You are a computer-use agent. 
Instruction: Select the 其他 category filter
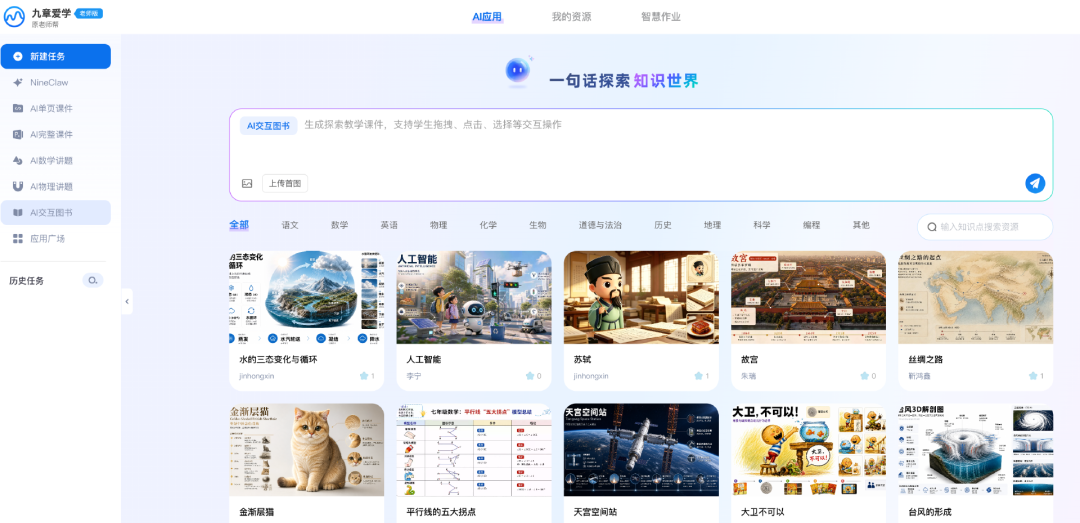(861, 225)
